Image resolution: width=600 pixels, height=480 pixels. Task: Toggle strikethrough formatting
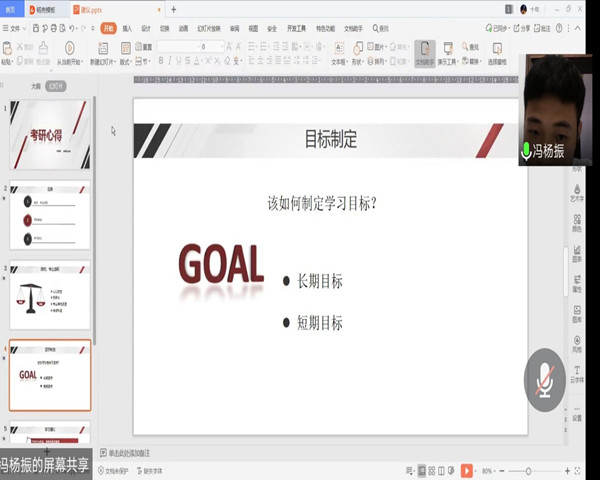[188, 60]
